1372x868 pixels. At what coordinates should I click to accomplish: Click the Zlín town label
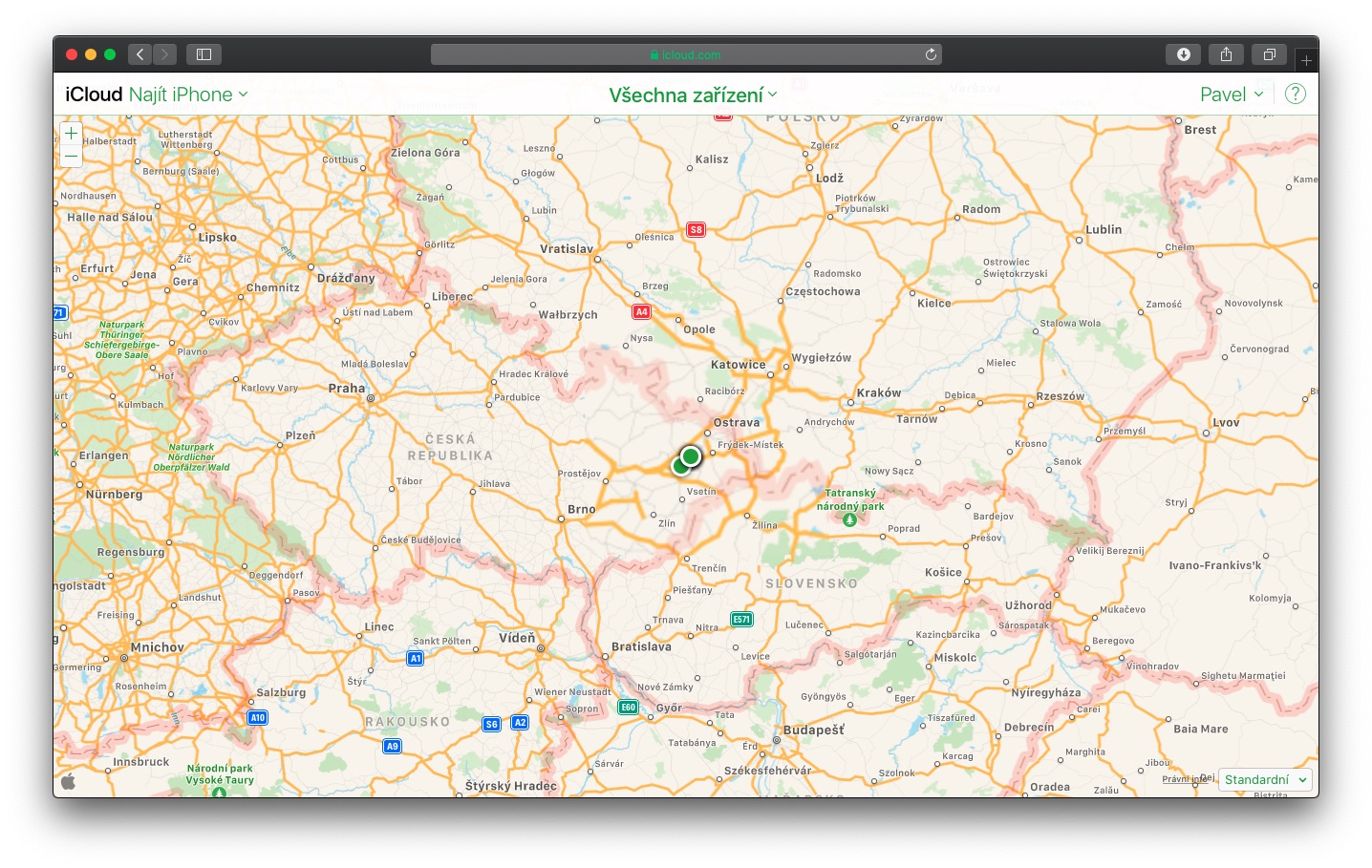coord(667,523)
